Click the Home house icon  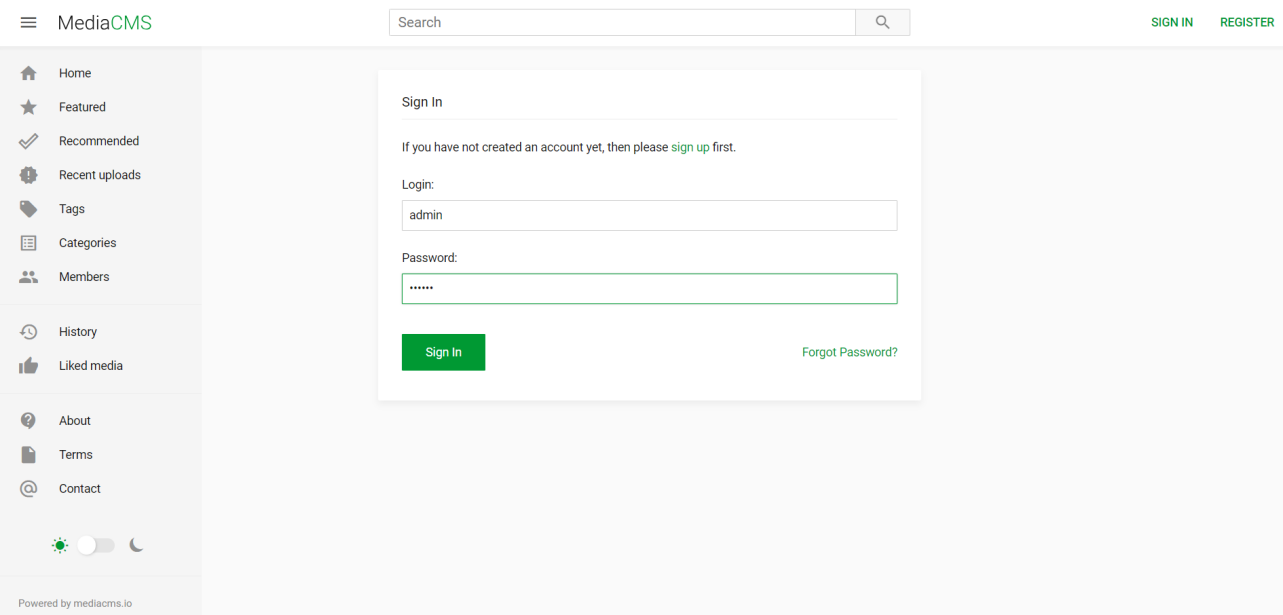pos(28,73)
